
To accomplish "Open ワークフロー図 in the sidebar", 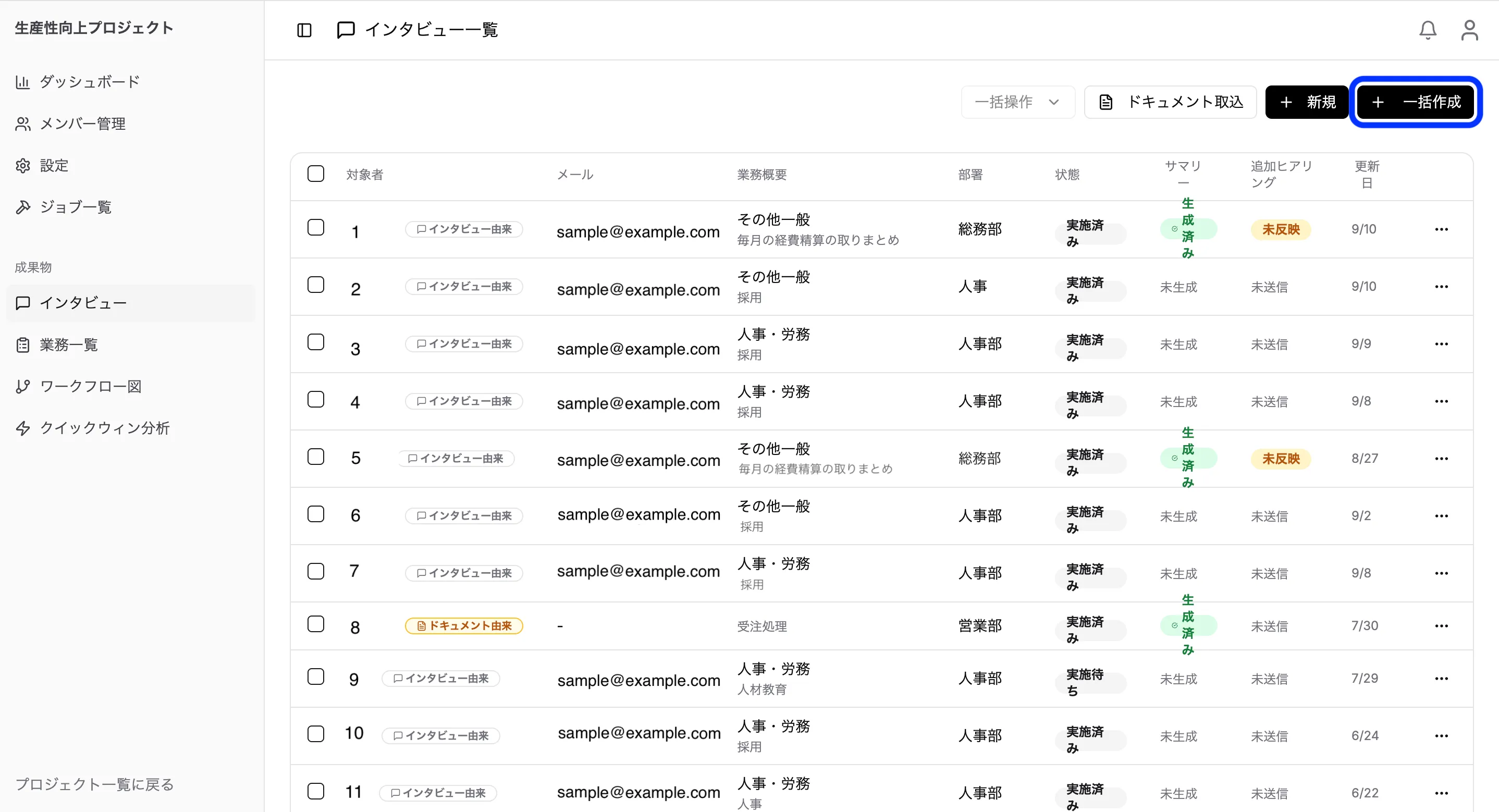I will click(x=131, y=386).
